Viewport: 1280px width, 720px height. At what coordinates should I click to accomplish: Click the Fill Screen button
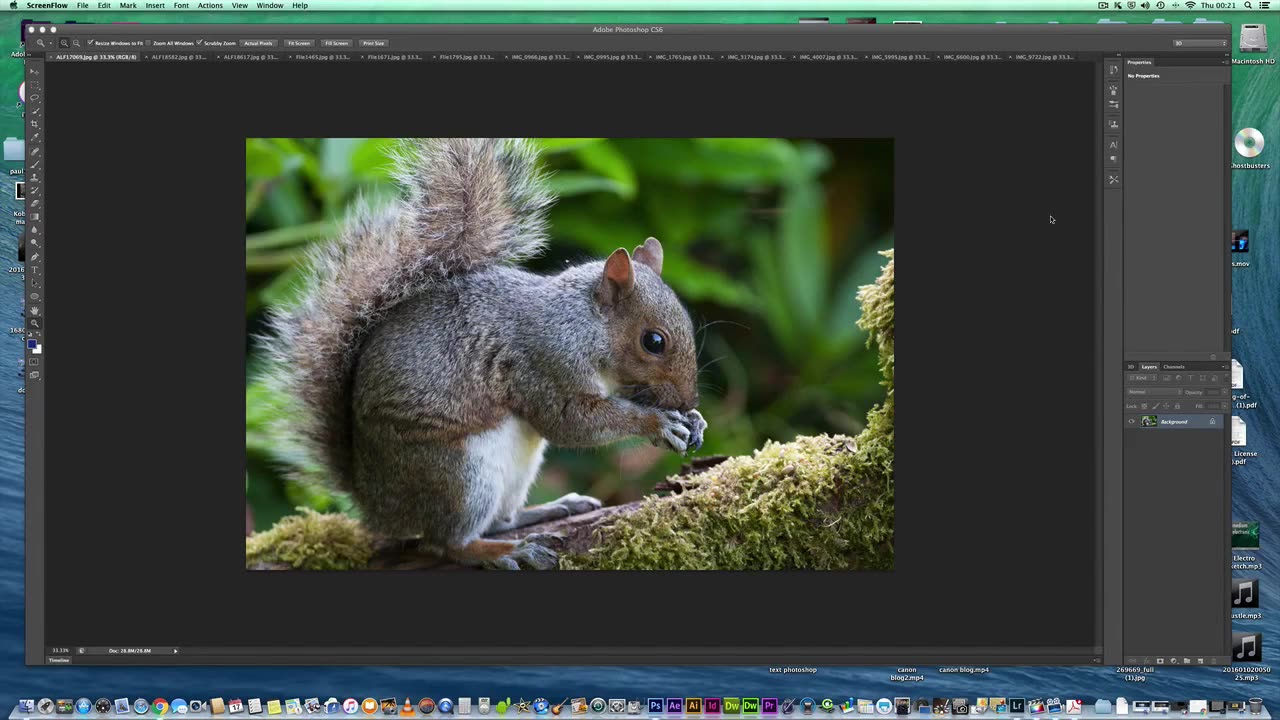[337, 43]
